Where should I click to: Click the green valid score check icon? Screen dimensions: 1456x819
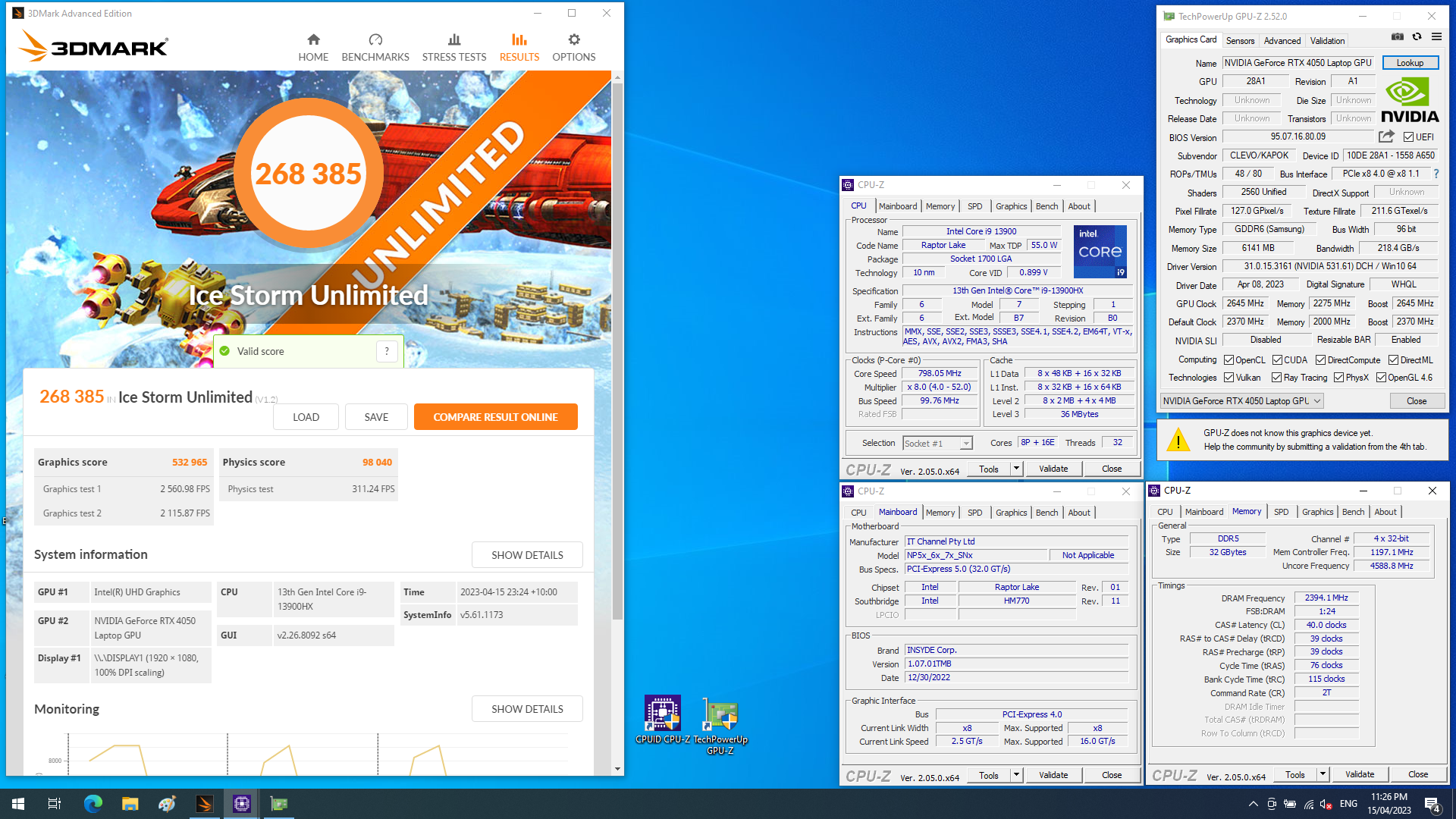224,351
